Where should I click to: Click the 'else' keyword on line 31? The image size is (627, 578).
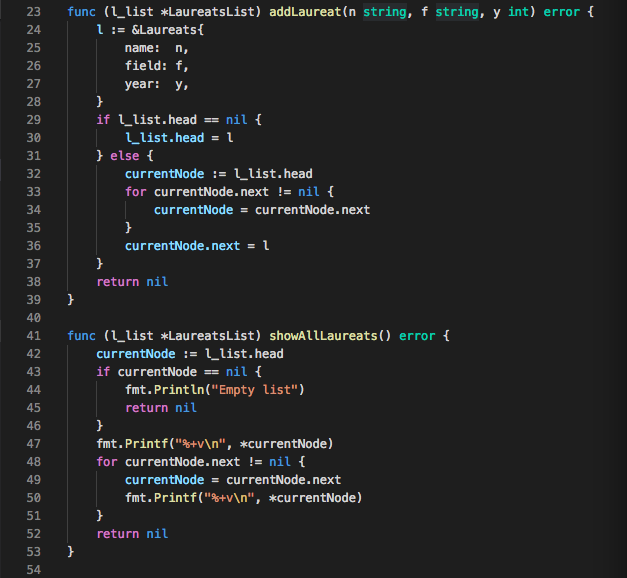point(124,156)
